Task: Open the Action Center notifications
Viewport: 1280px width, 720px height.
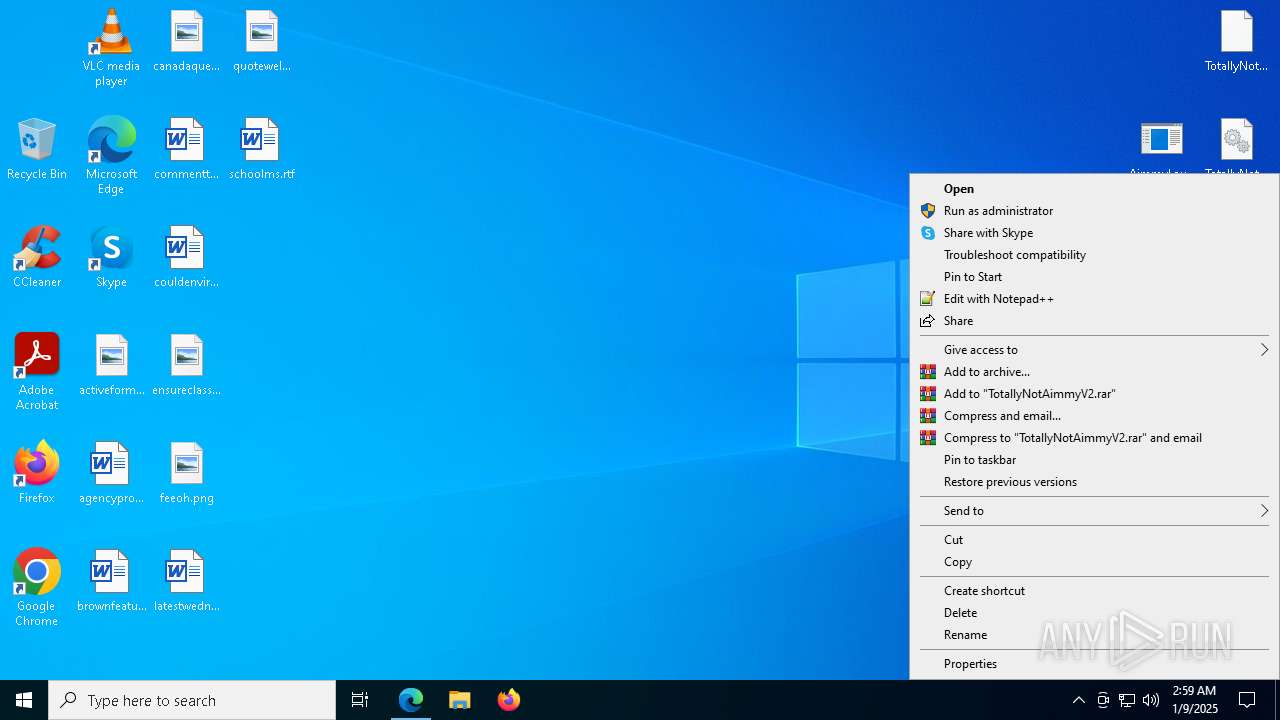Action: pyautogui.click(x=1247, y=700)
